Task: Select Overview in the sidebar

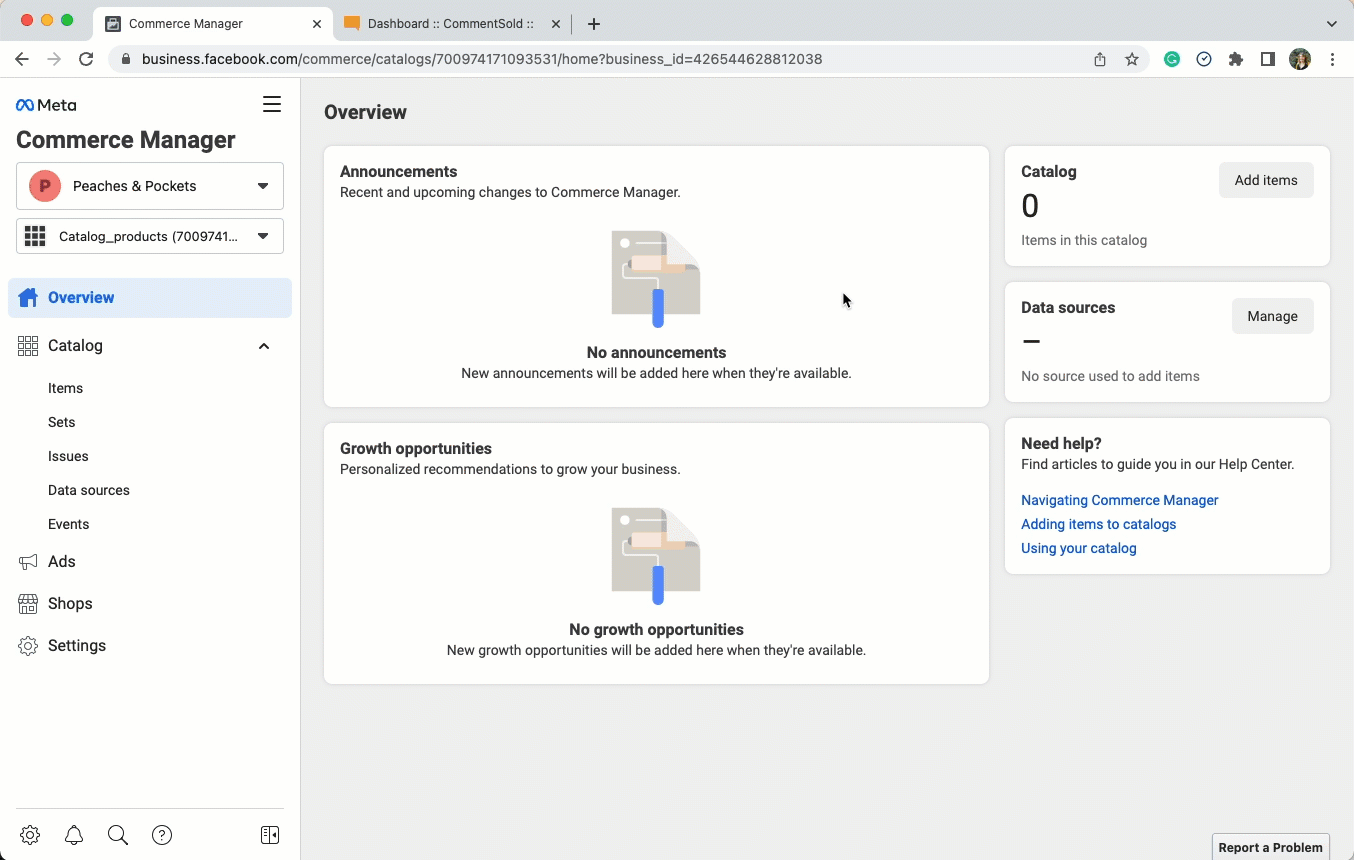Action: click(150, 298)
